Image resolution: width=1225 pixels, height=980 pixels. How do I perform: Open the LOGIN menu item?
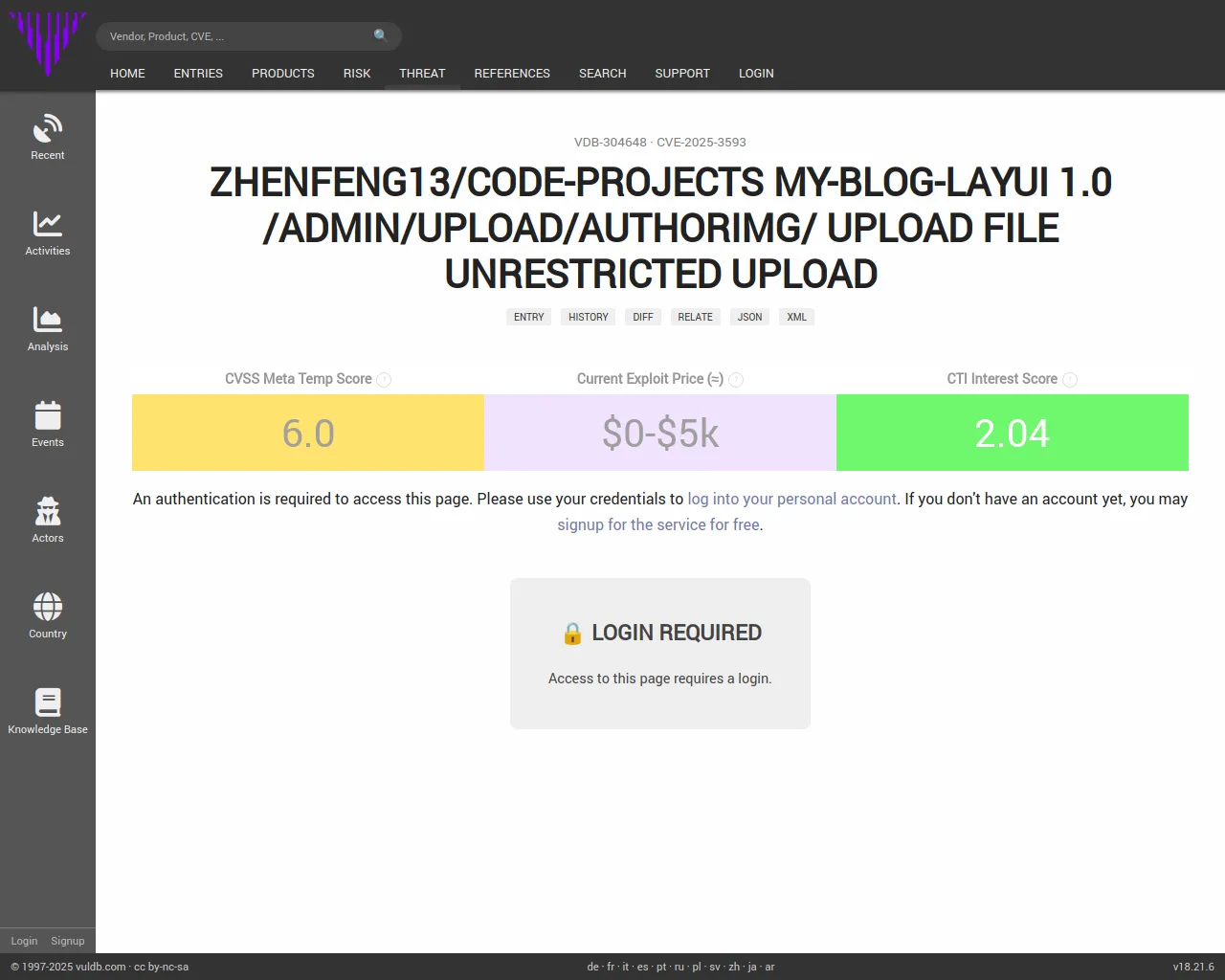[x=756, y=73]
